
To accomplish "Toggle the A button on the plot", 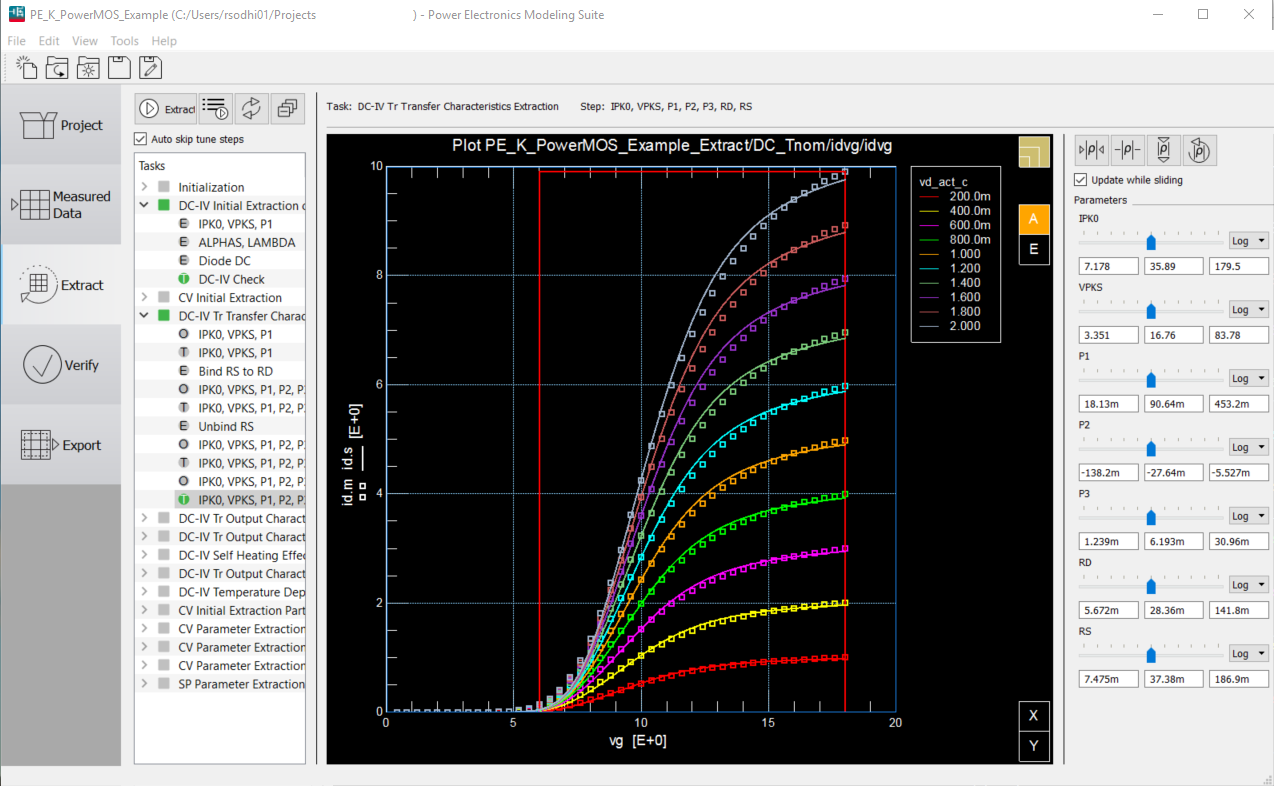I will pyautogui.click(x=1033, y=219).
